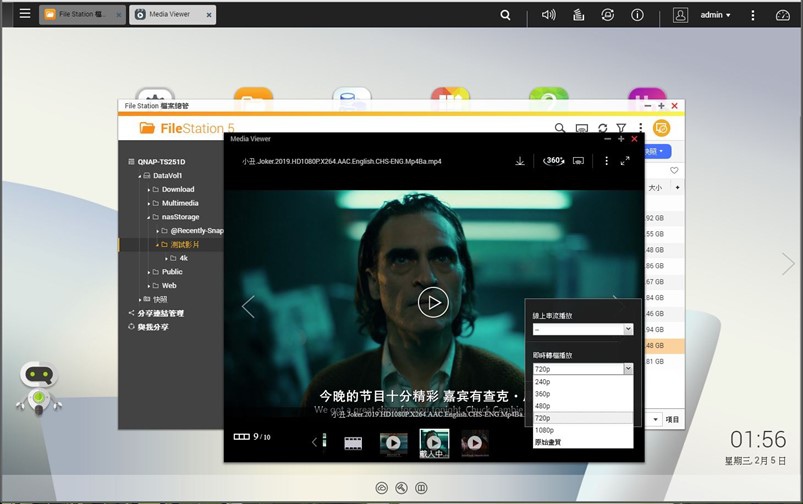Open the top bar more options dots
The image size is (803, 504).
(753, 15)
